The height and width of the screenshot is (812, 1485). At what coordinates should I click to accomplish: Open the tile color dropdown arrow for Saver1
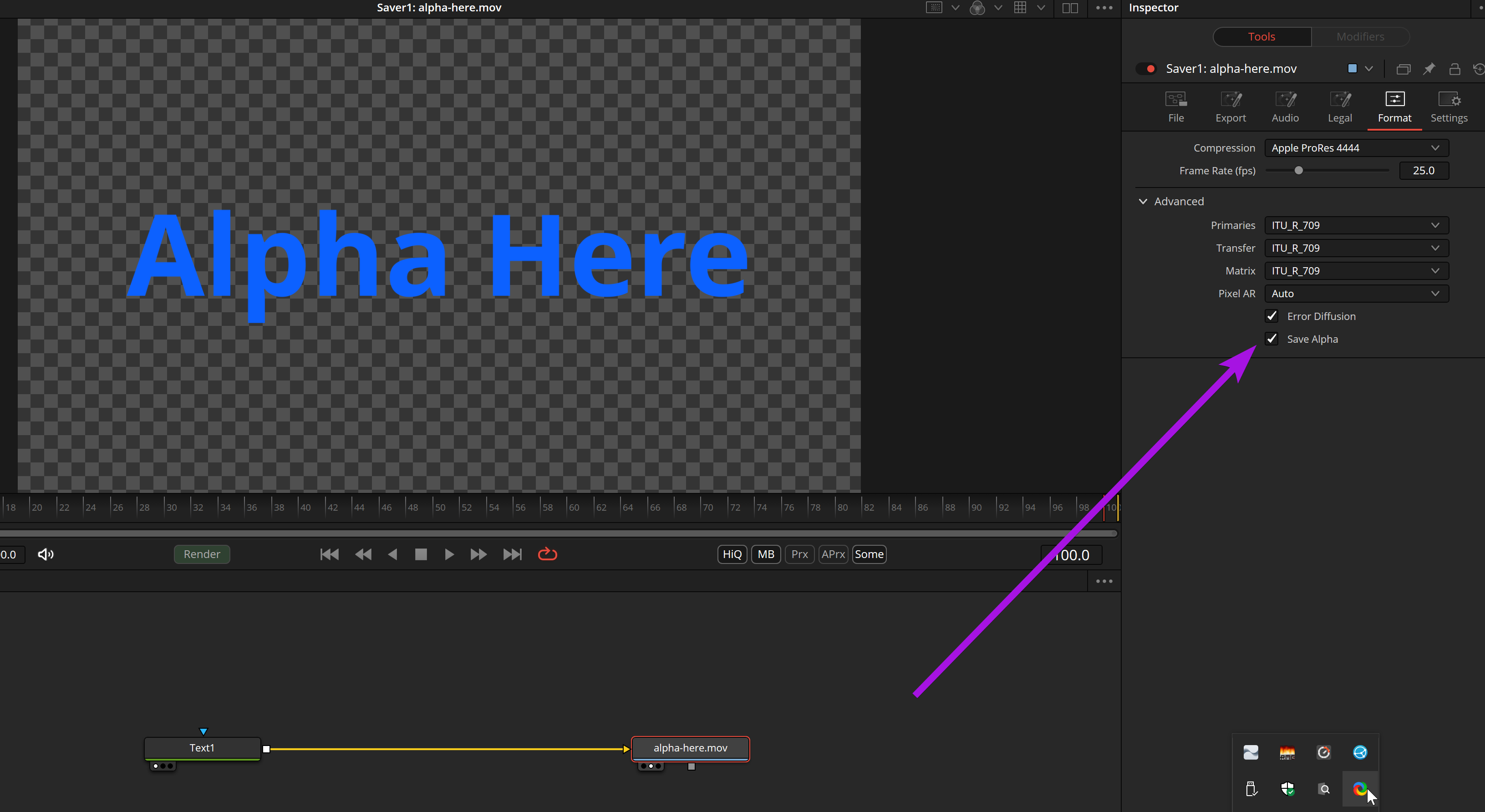(1368, 69)
